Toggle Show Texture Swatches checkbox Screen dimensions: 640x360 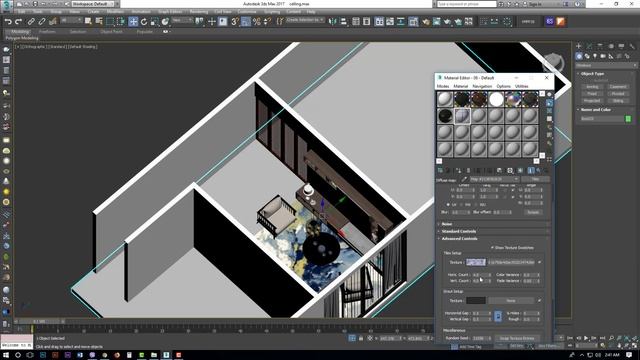[x=492, y=247]
